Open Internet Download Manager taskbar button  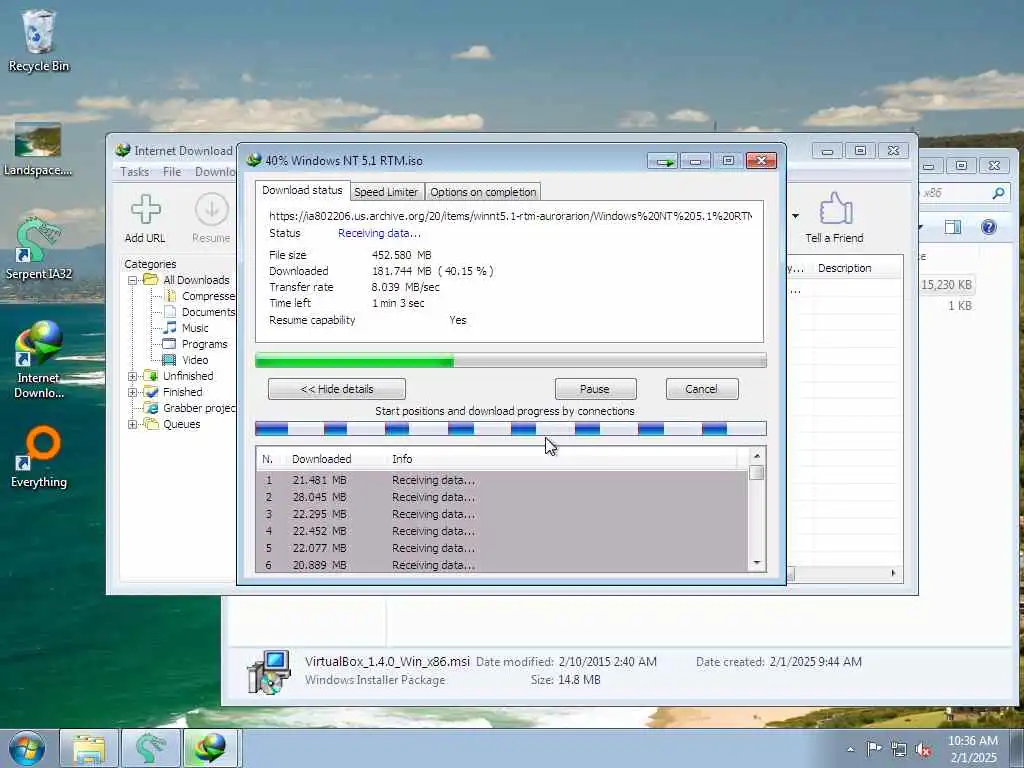(x=211, y=748)
